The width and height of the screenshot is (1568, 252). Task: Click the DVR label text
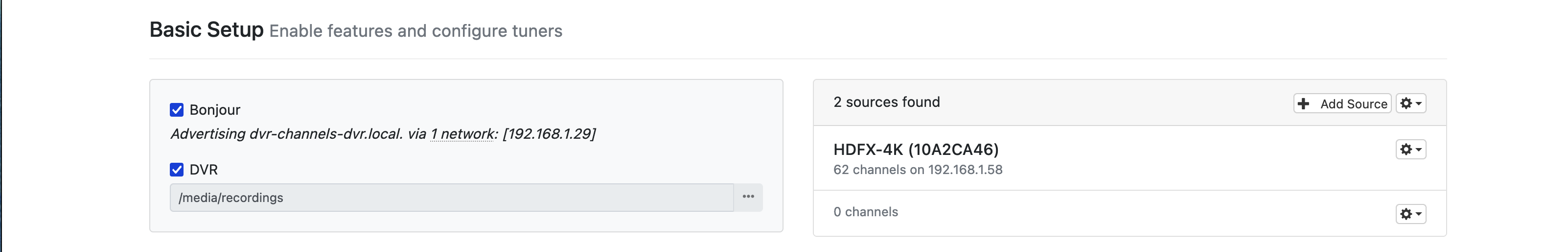point(203,170)
